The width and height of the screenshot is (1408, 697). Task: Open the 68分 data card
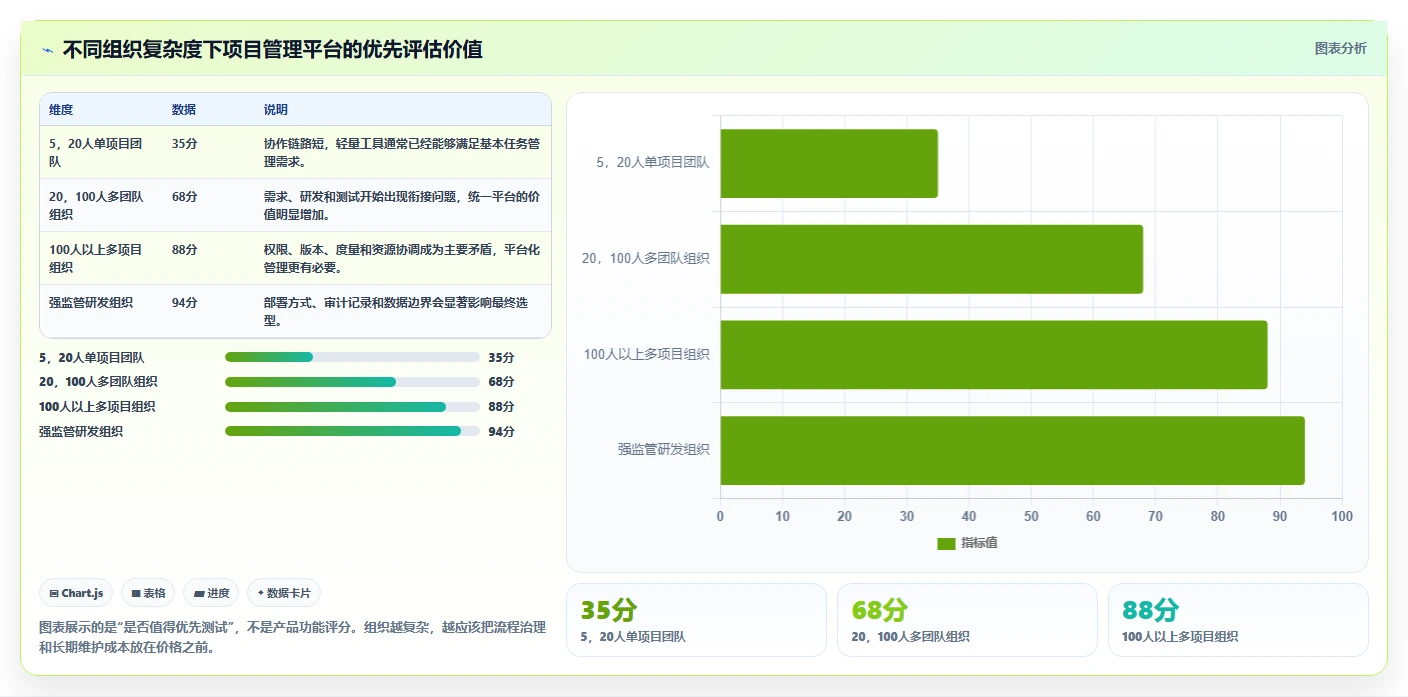point(967,620)
